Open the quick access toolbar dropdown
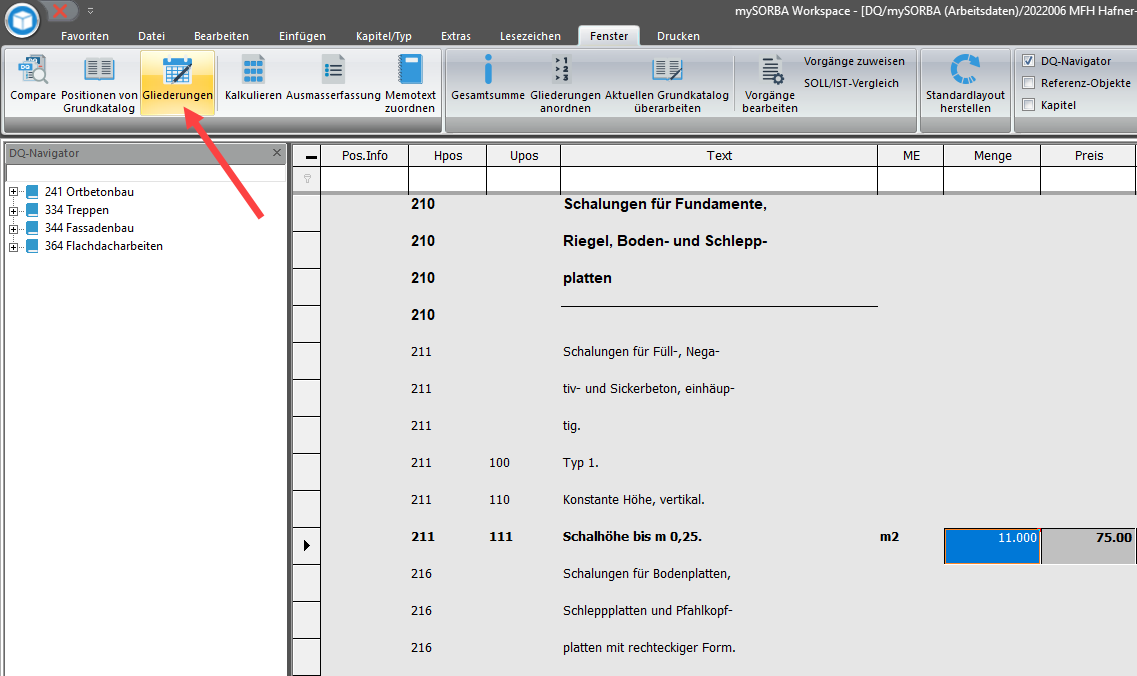Screen dimensions: 1137x676 click(x=91, y=11)
